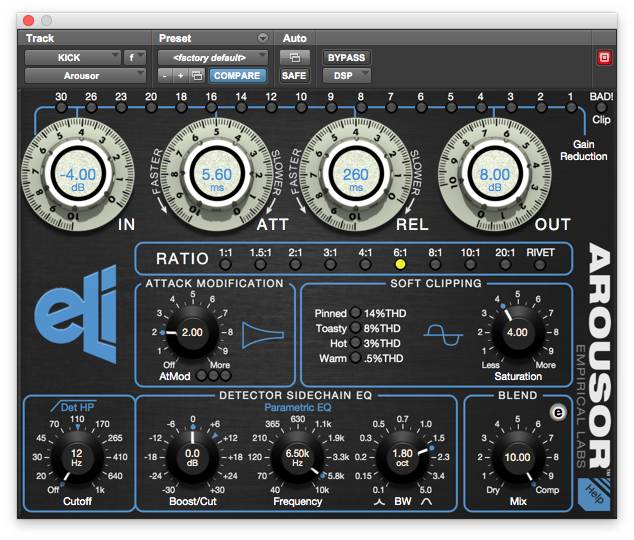Open the insert position 'f' dropdown

point(135,58)
